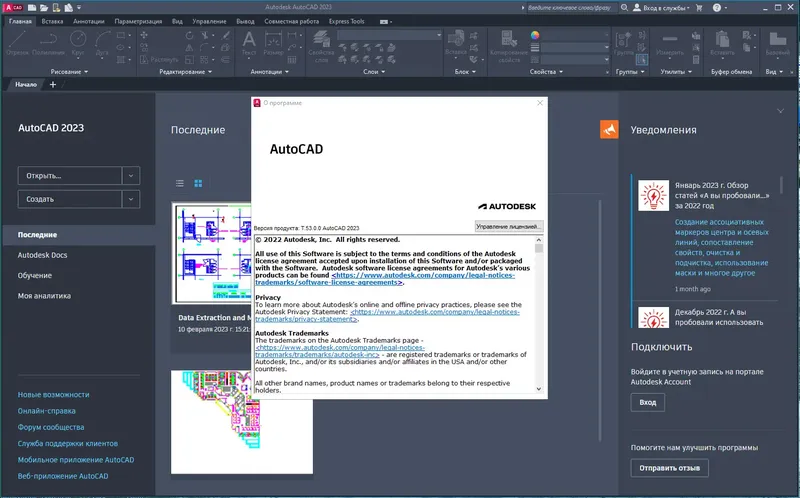The height and width of the screenshot is (498, 800).
Task: Click the orange announcements megaphone icon
Action: (x=609, y=130)
